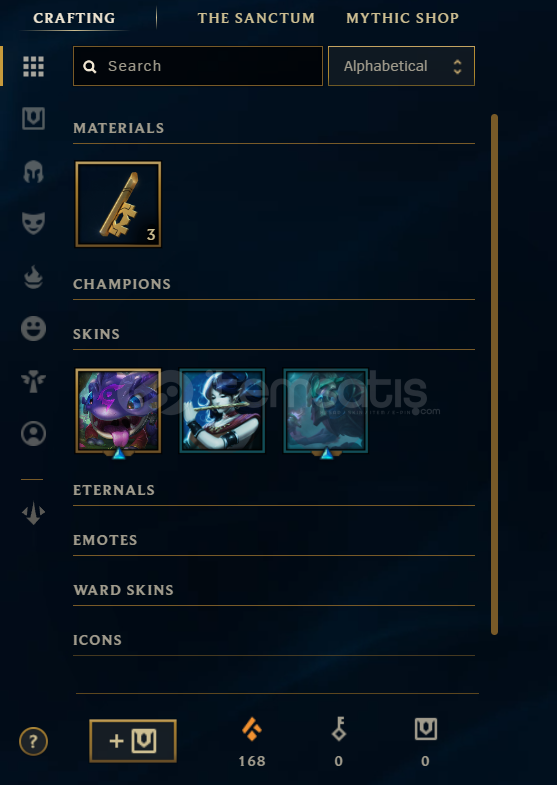Show skins filter with mask icon
The height and width of the screenshot is (785, 557).
click(x=34, y=223)
